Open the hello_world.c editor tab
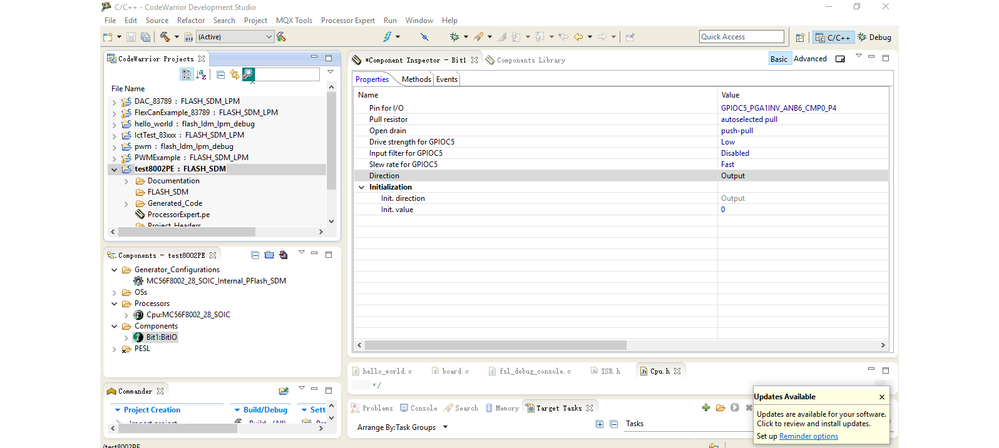 382,371
